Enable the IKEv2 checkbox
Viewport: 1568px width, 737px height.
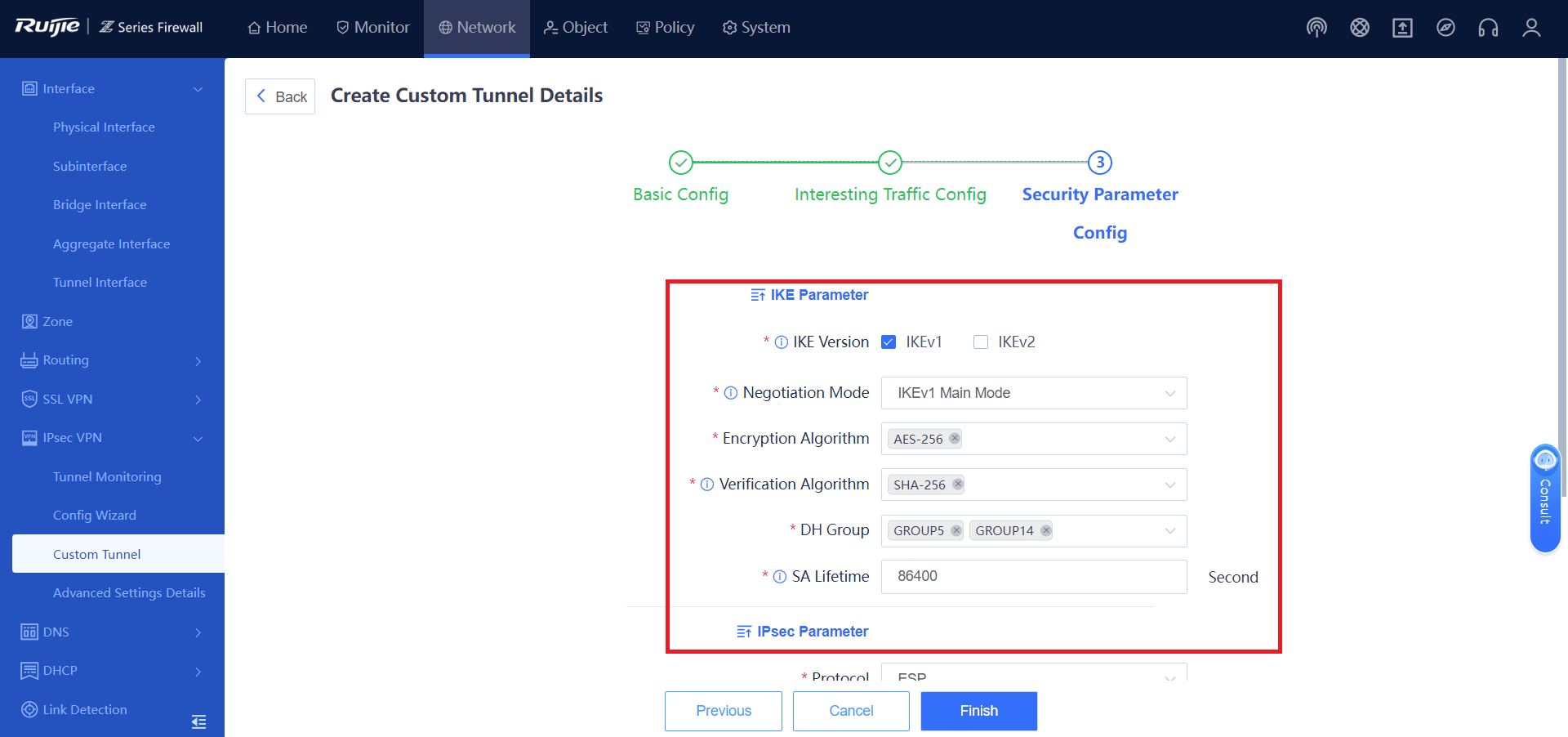pos(981,342)
